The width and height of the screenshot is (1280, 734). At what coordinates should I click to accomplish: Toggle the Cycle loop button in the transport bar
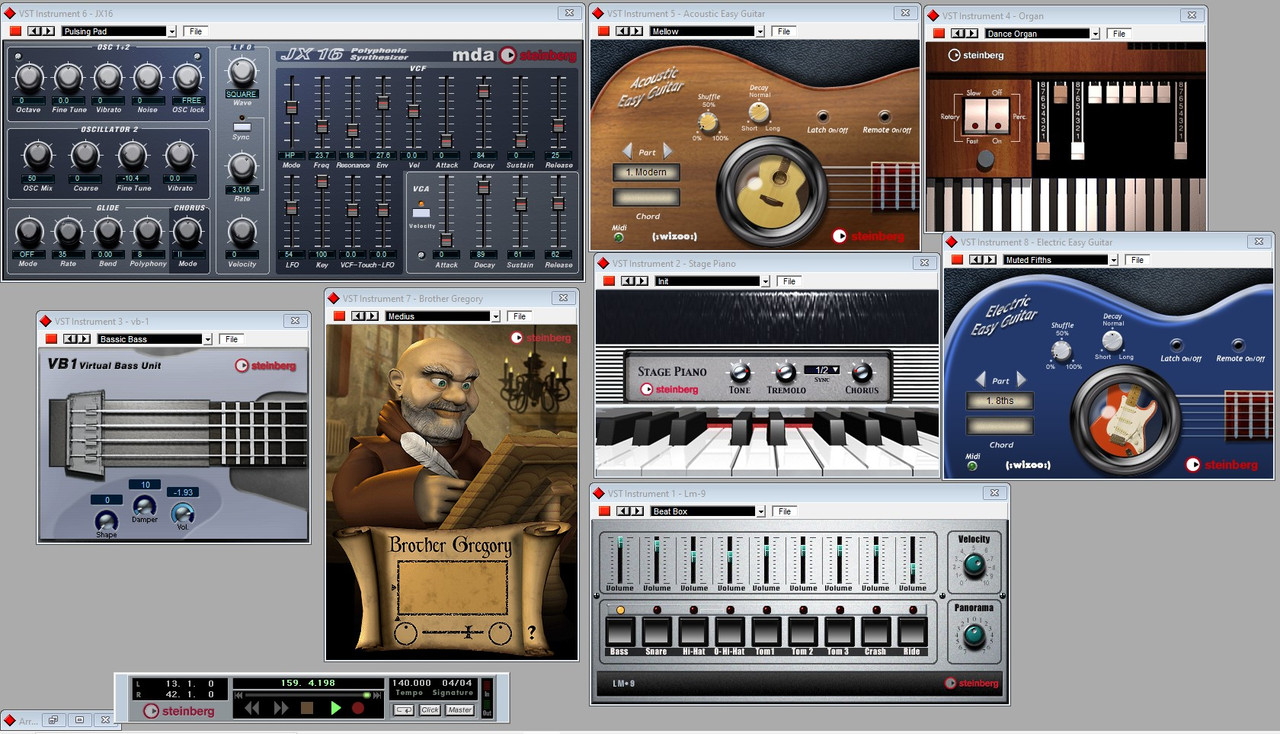[x=403, y=710]
